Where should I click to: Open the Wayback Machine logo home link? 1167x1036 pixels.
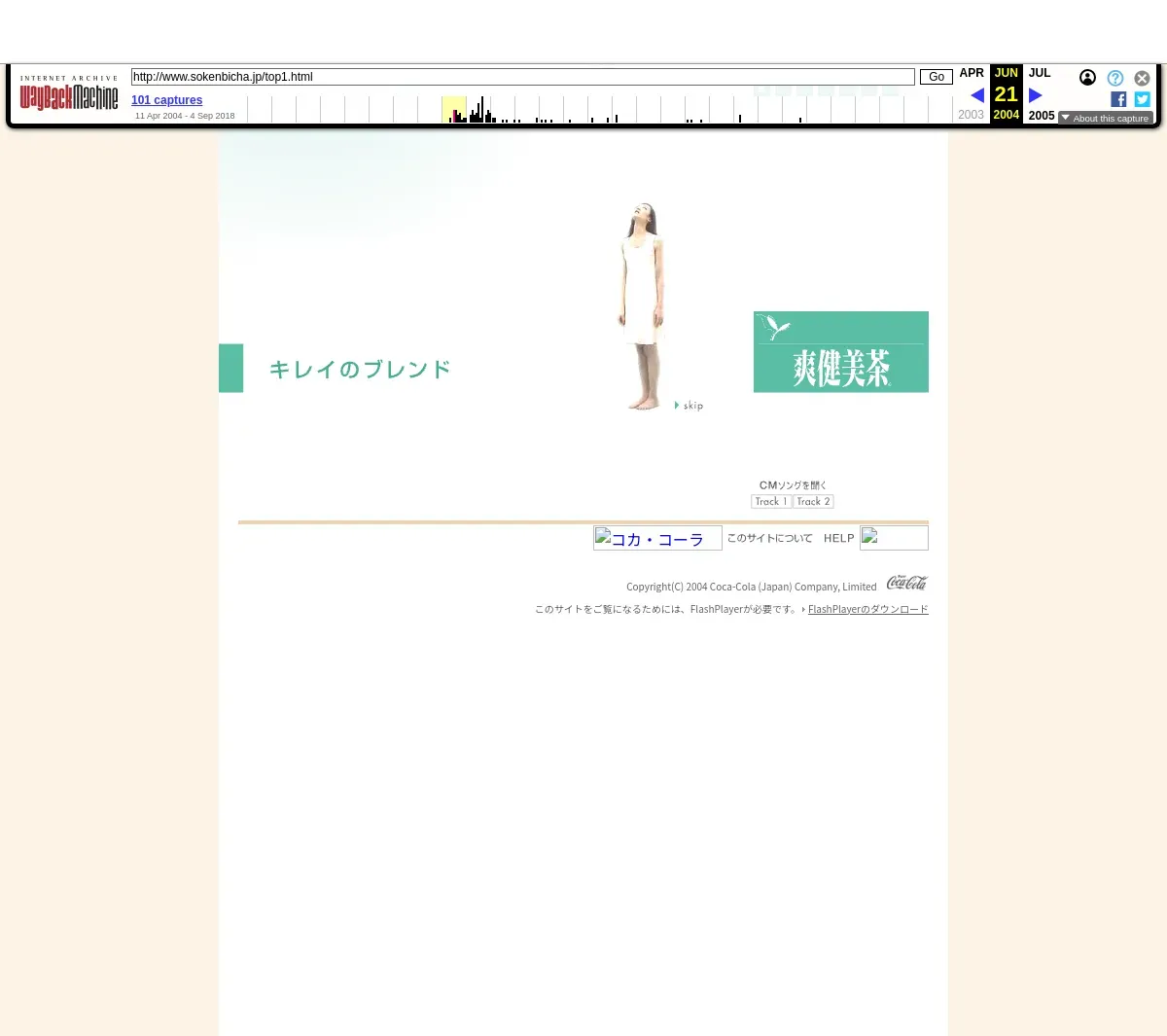pos(69,93)
